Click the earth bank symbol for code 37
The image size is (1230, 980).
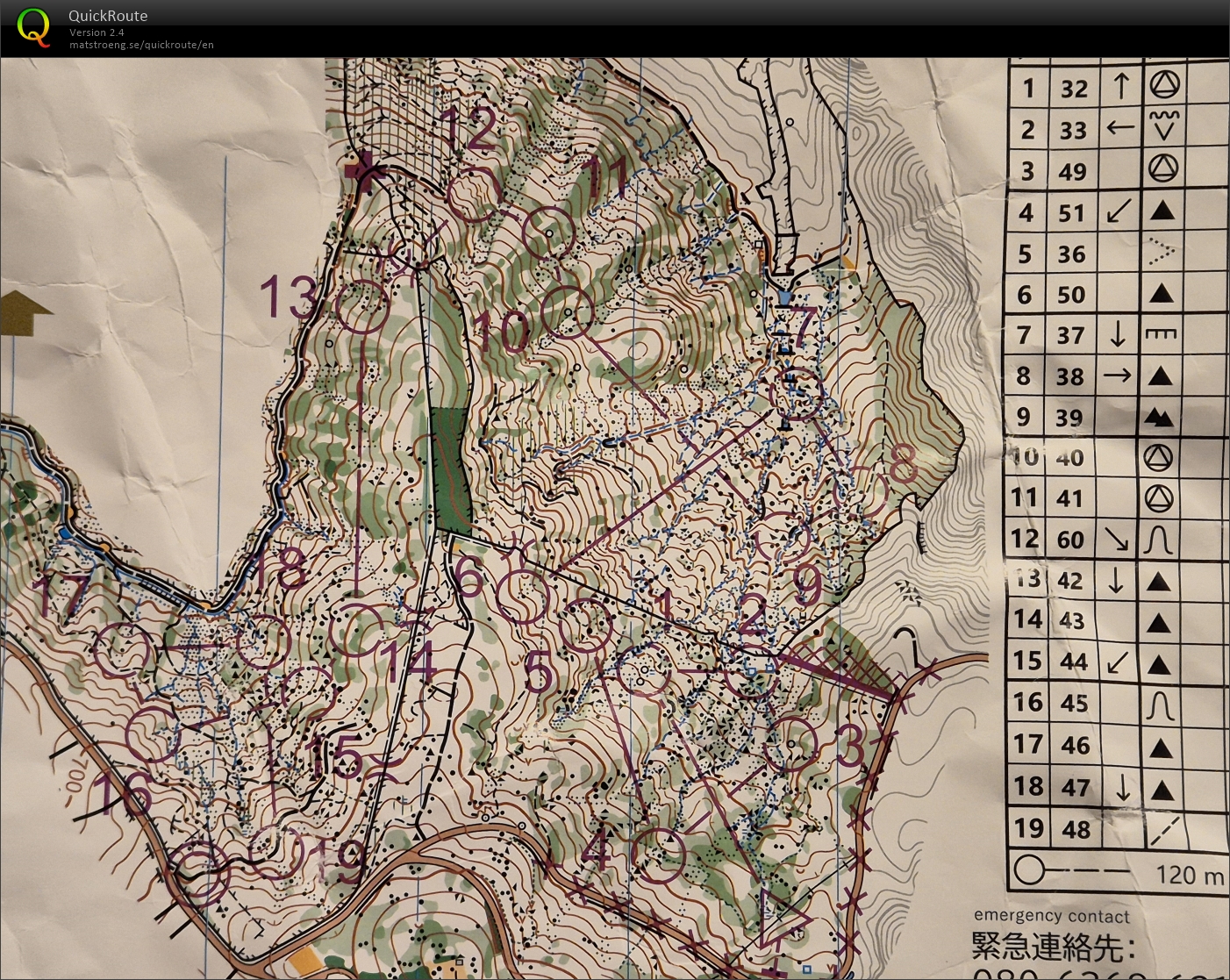pyautogui.click(x=1161, y=334)
